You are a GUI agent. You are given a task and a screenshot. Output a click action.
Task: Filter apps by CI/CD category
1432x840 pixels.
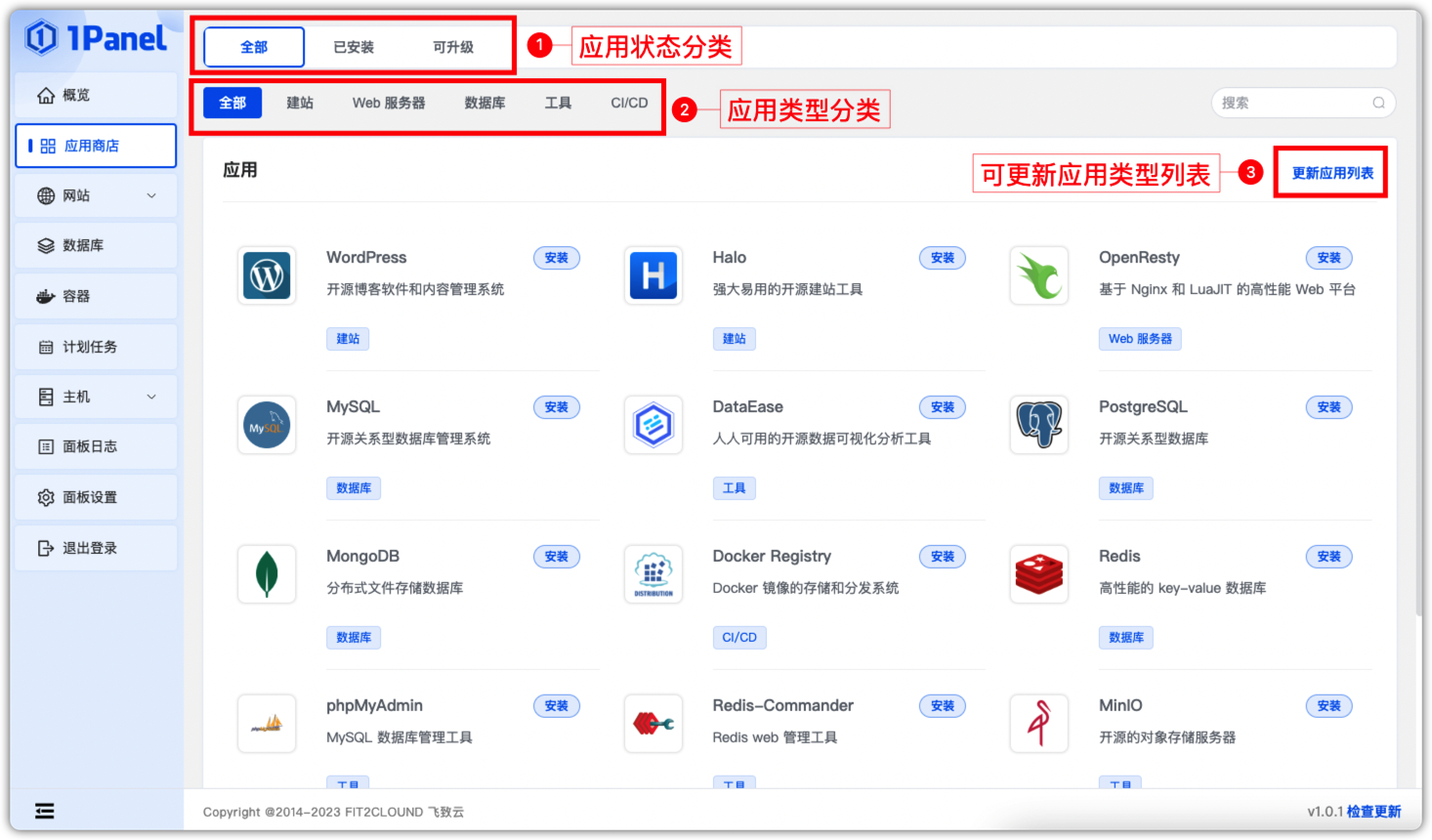click(x=629, y=103)
